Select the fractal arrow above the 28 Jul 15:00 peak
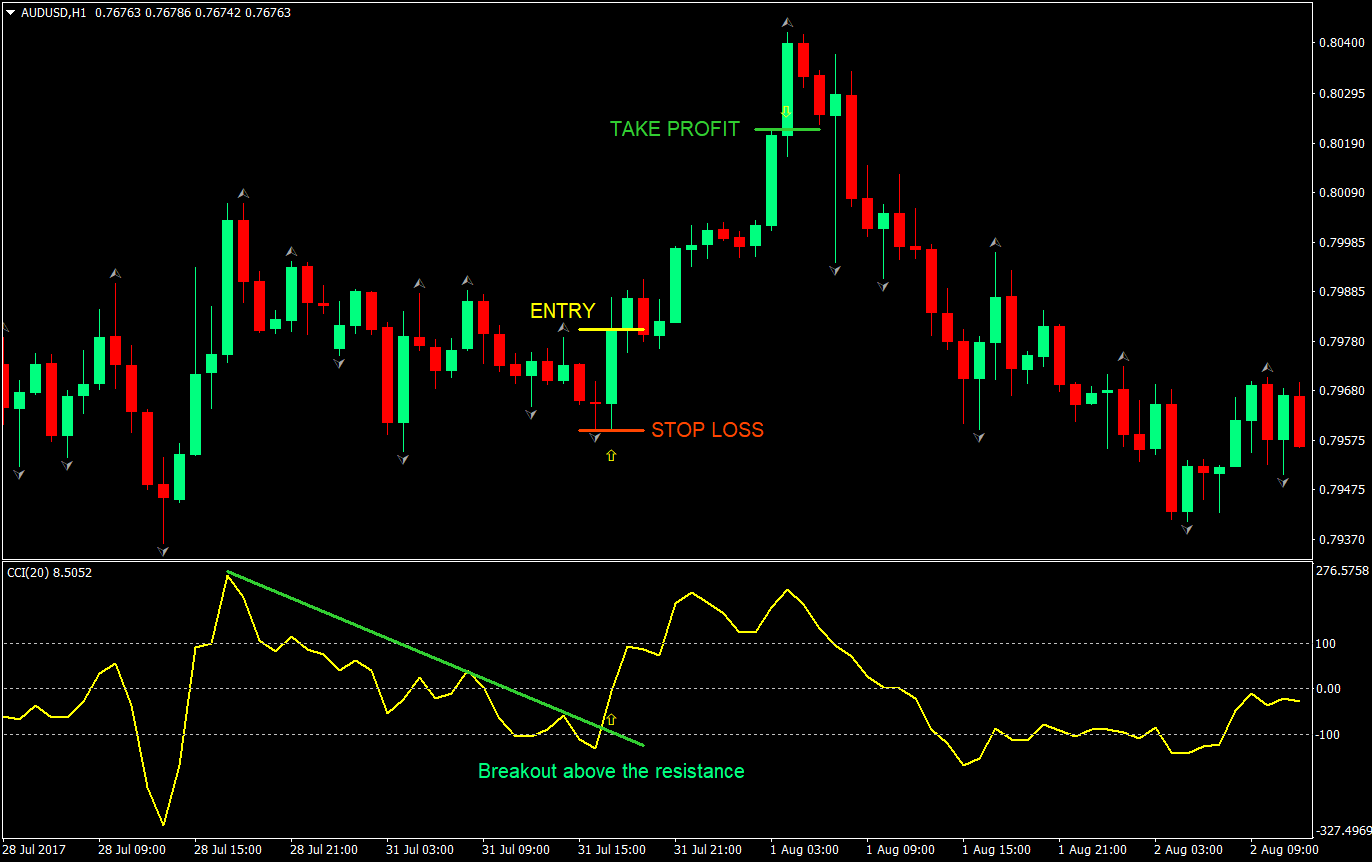The width and height of the screenshot is (1372, 862). (x=242, y=193)
